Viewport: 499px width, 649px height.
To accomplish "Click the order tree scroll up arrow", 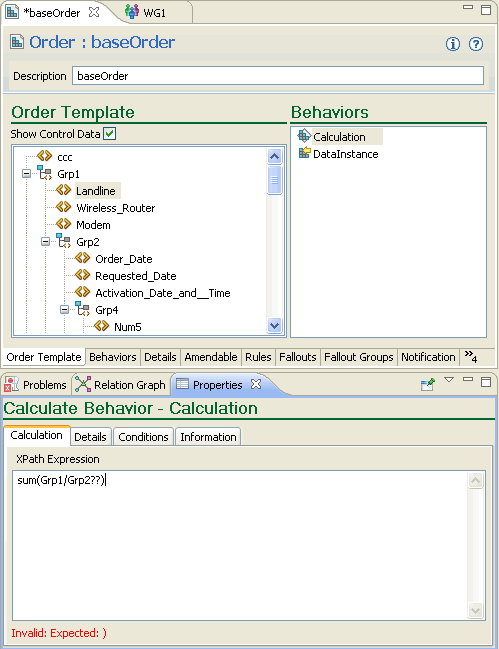I will (x=274, y=156).
